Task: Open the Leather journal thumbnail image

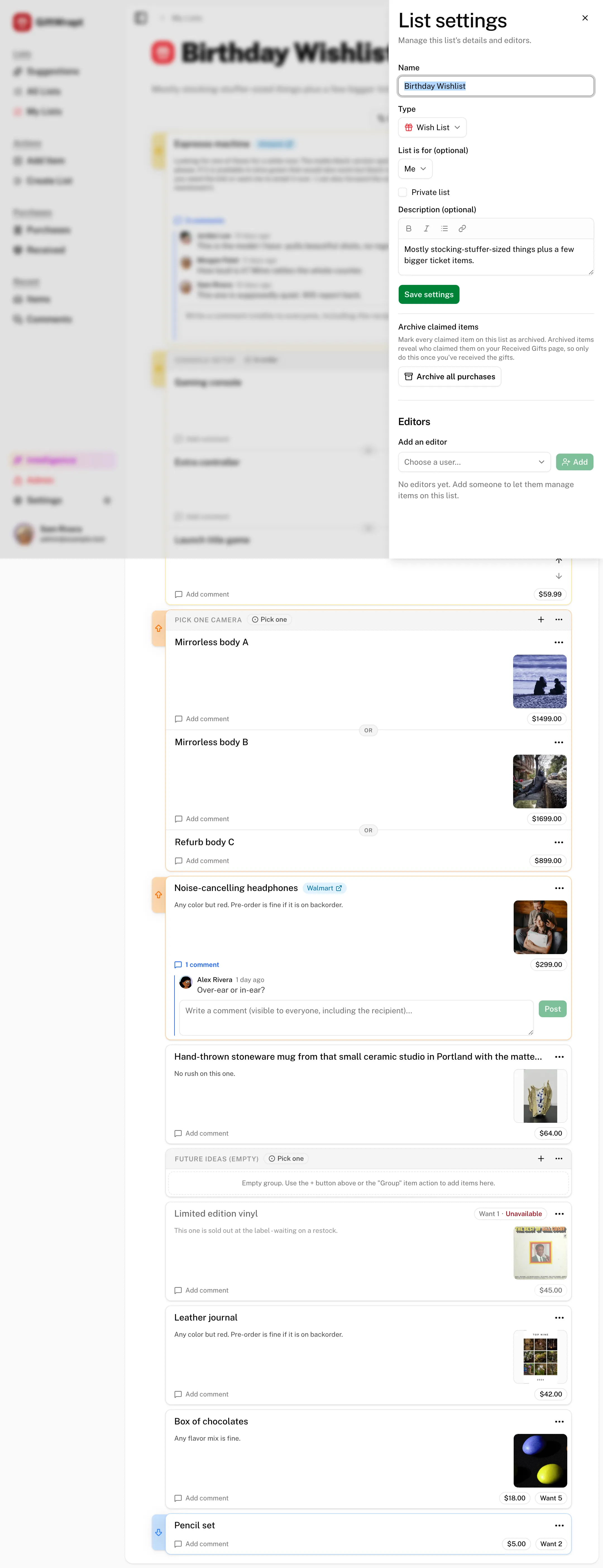Action: pyautogui.click(x=540, y=1356)
